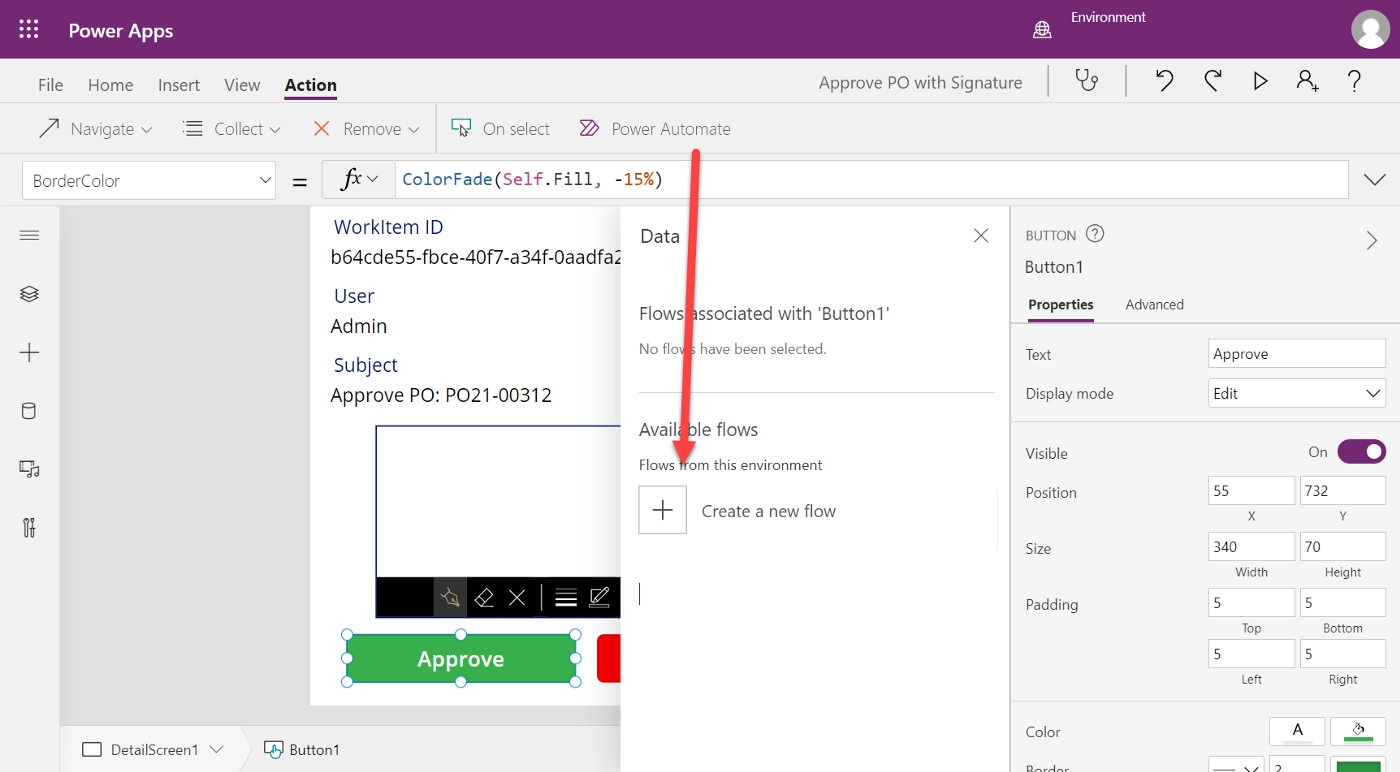This screenshot has width=1400, height=772.
Task: Click the Button1 breadcrumb item
Action: [x=302, y=749]
